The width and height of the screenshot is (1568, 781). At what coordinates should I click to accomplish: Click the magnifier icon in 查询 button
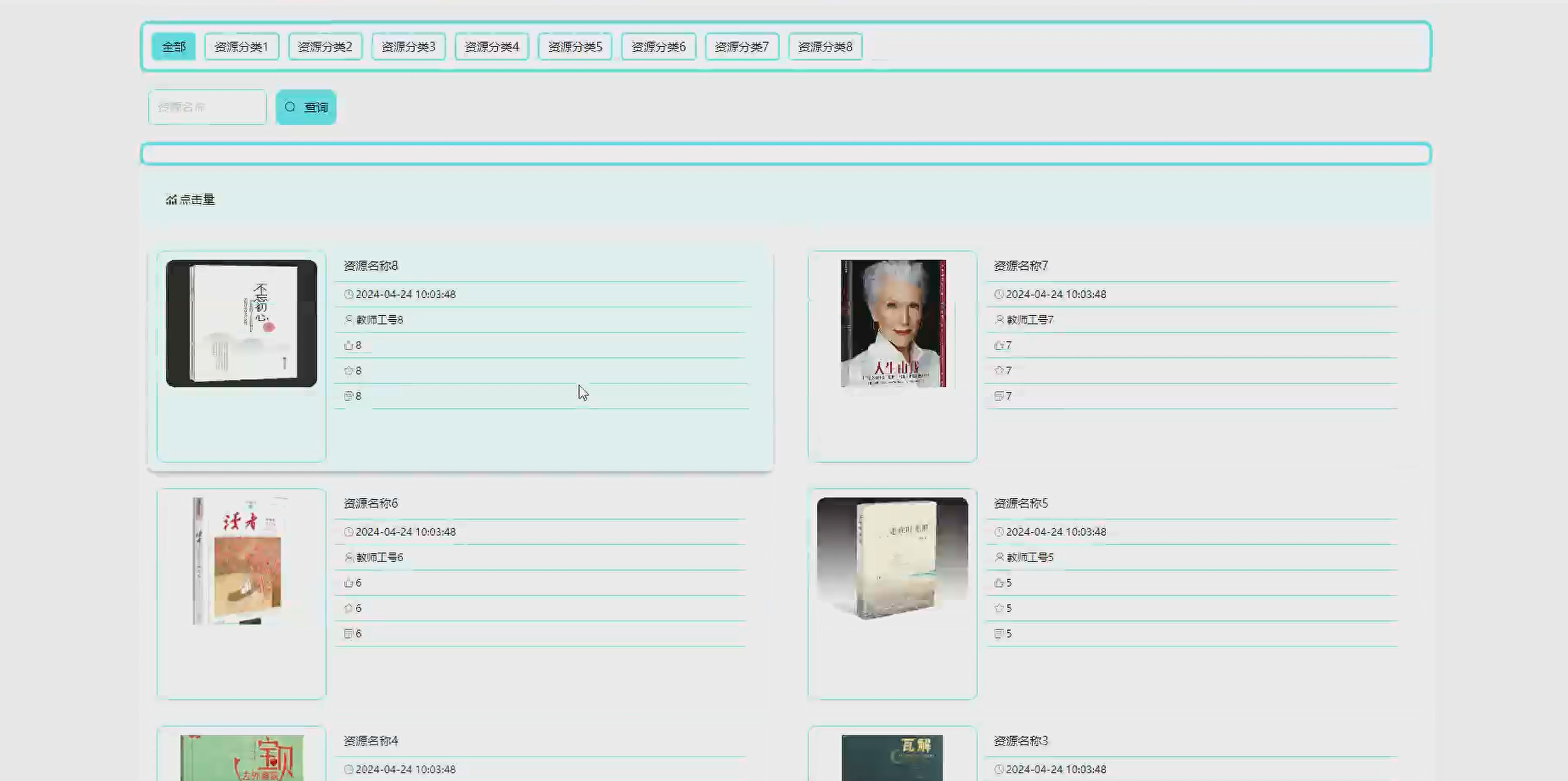pos(290,107)
